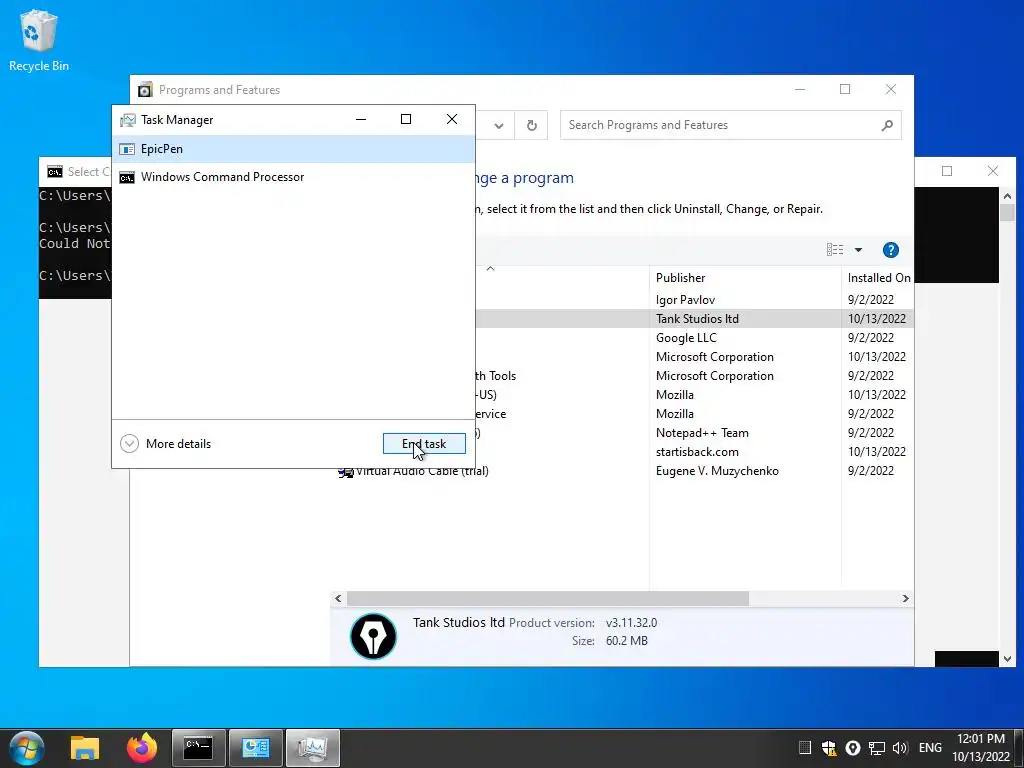This screenshot has width=1024, height=768.
Task: Switch to Command Prompt in taskbar
Action: click(199, 748)
